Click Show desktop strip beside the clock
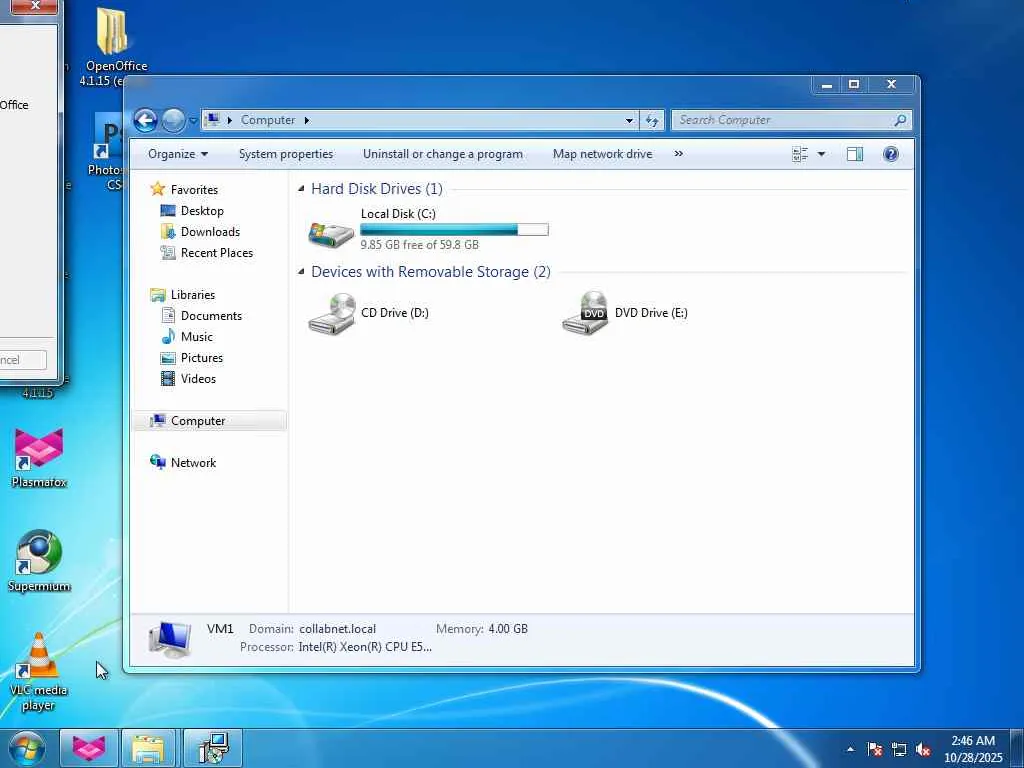 point(1017,748)
